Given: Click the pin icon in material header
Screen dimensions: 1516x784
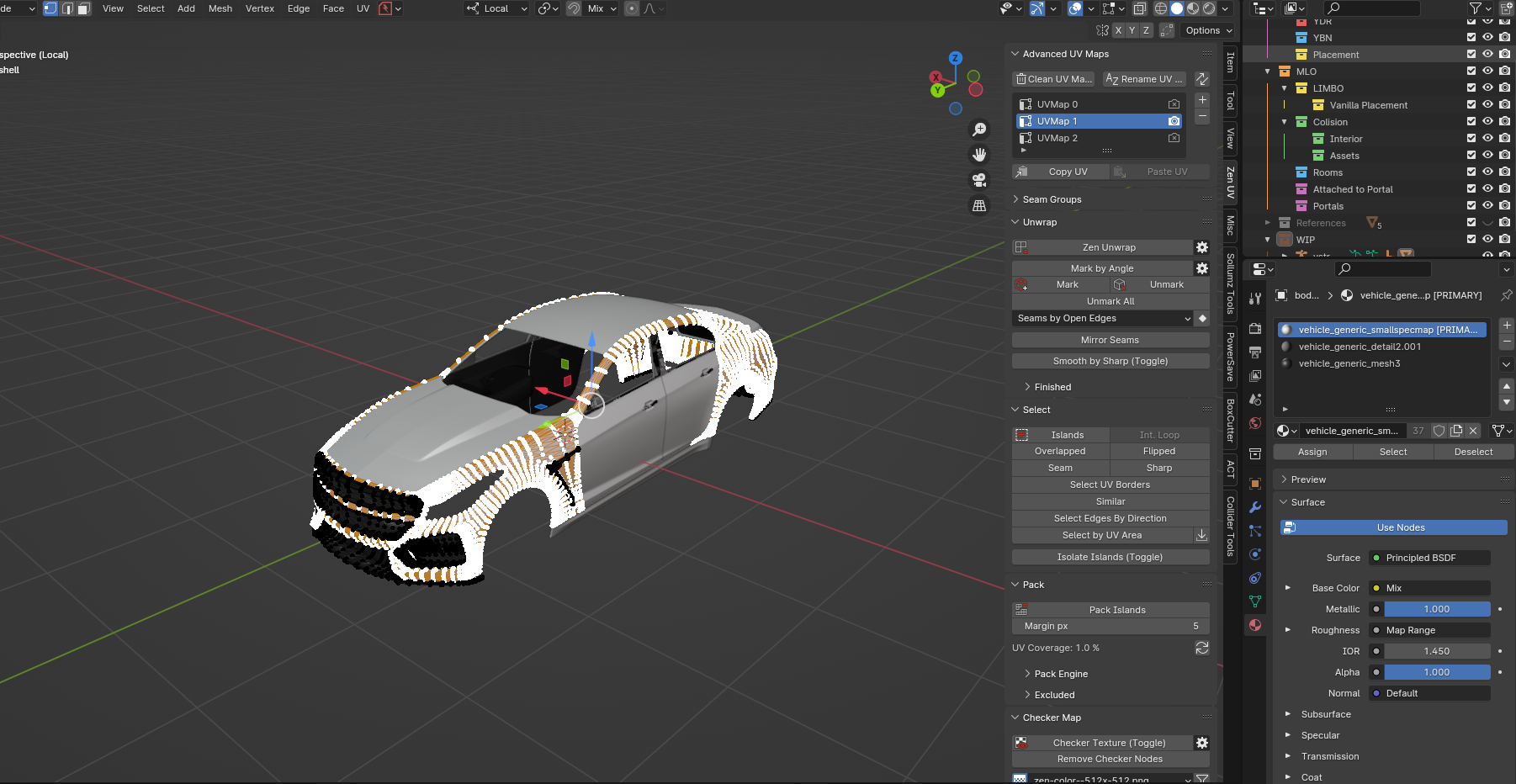Looking at the screenshot, I should click(1506, 295).
